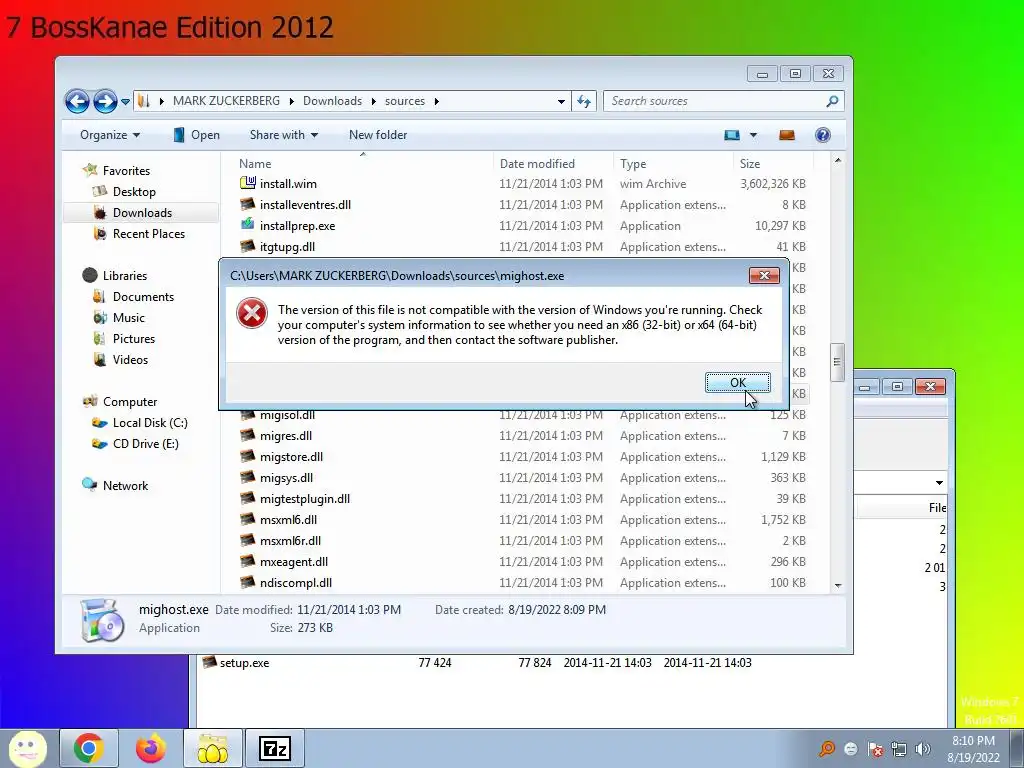Select installprep.exe application icon
1024x768 pixels.
[x=248, y=225]
